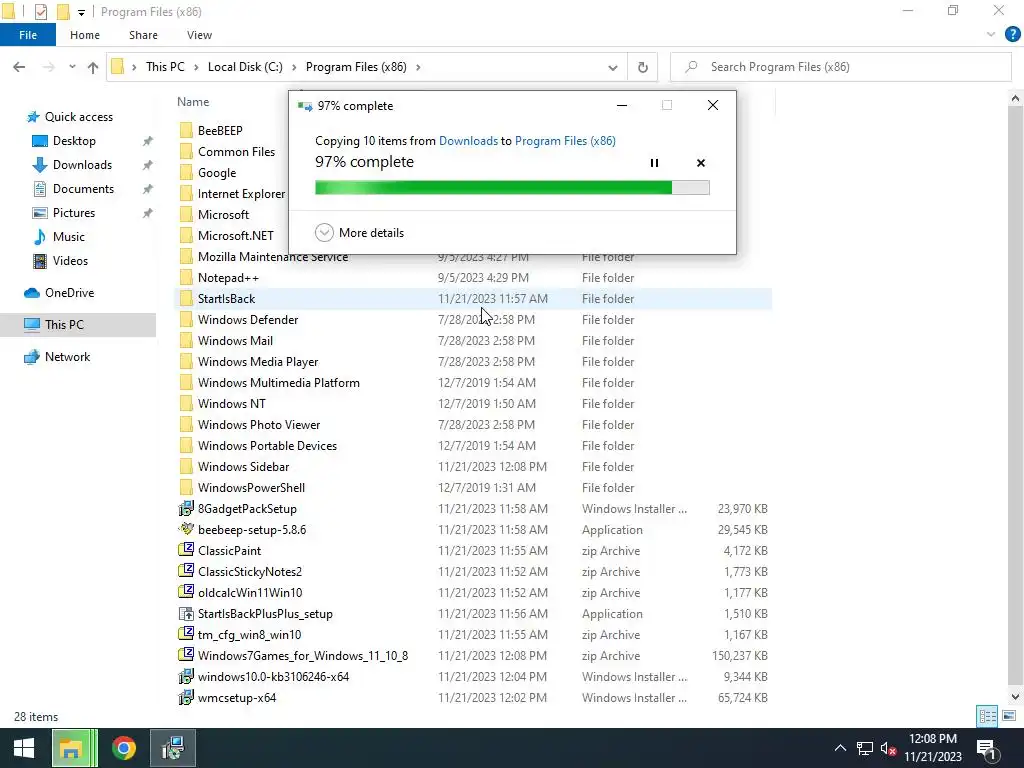Click the green copy progress bar
The width and height of the screenshot is (1024, 768).
click(x=512, y=188)
